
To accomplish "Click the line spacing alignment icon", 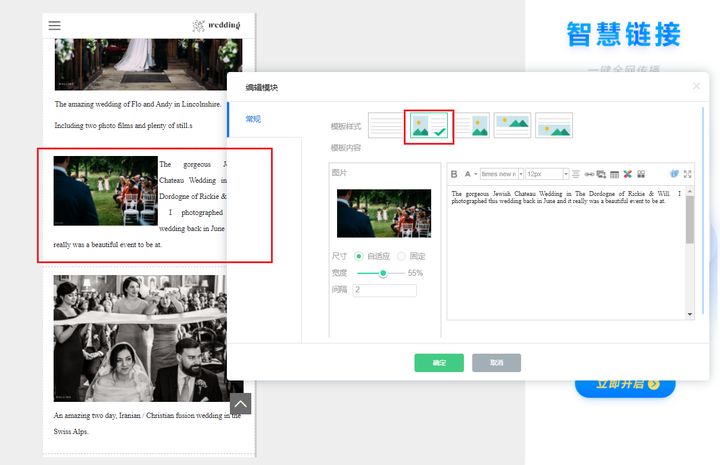I will tap(576, 174).
